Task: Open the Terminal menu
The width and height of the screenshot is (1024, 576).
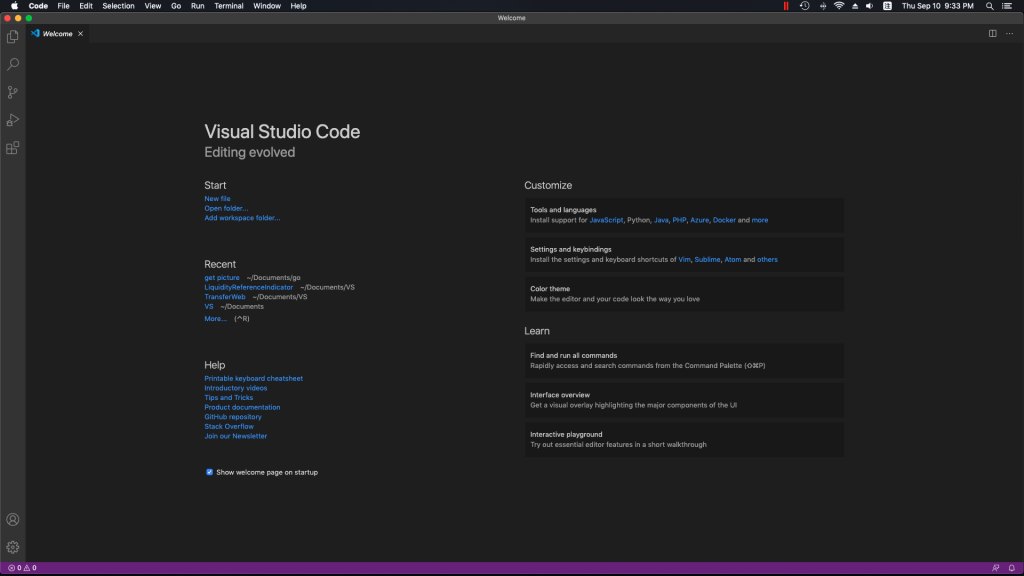Action: [x=228, y=6]
